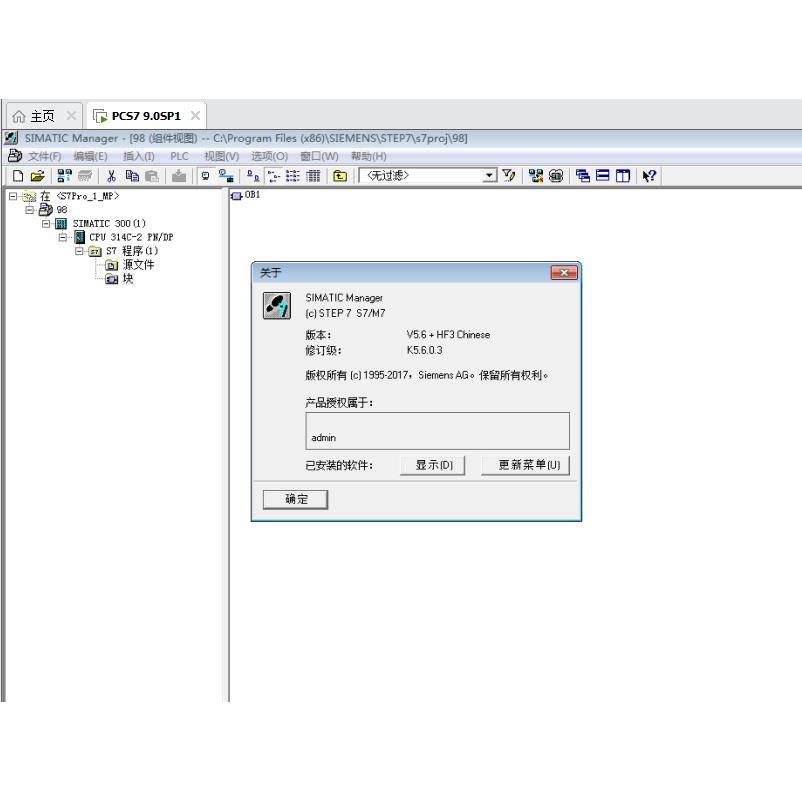The height and width of the screenshot is (802, 802).
Task: Select CPU 314C-2 PN/DP tree item
Action: pos(131,237)
